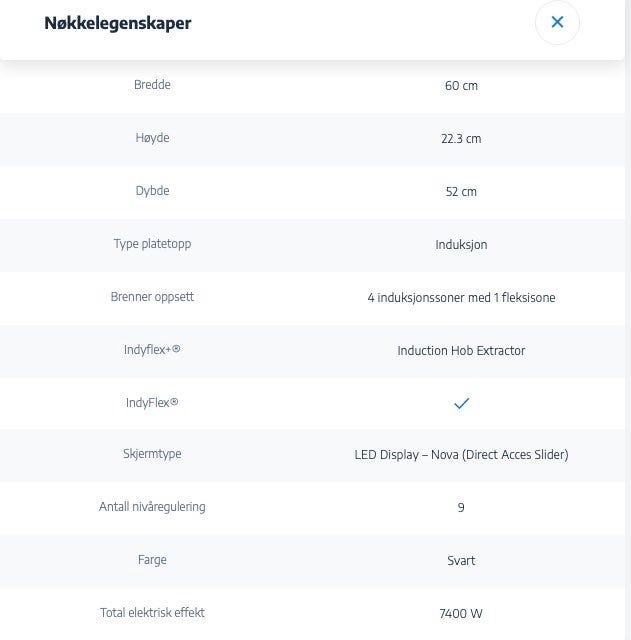
Task: Select the 52 cm depth value
Action: click(x=461, y=192)
